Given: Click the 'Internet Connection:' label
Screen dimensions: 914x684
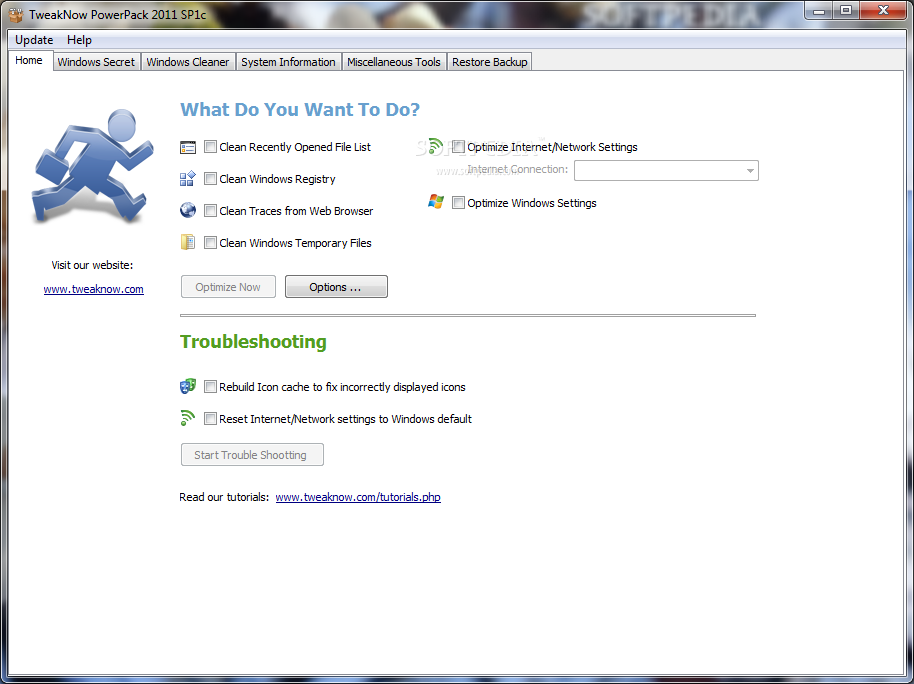Looking at the screenshot, I should click(518, 169).
